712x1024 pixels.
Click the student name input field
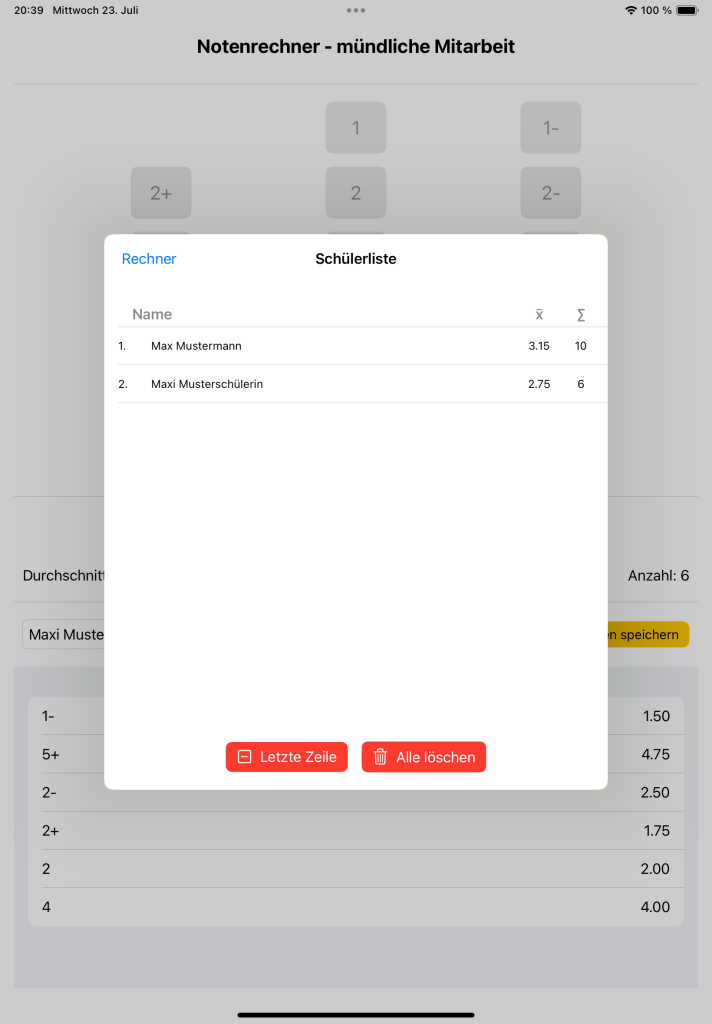pyautogui.click(x=63, y=634)
